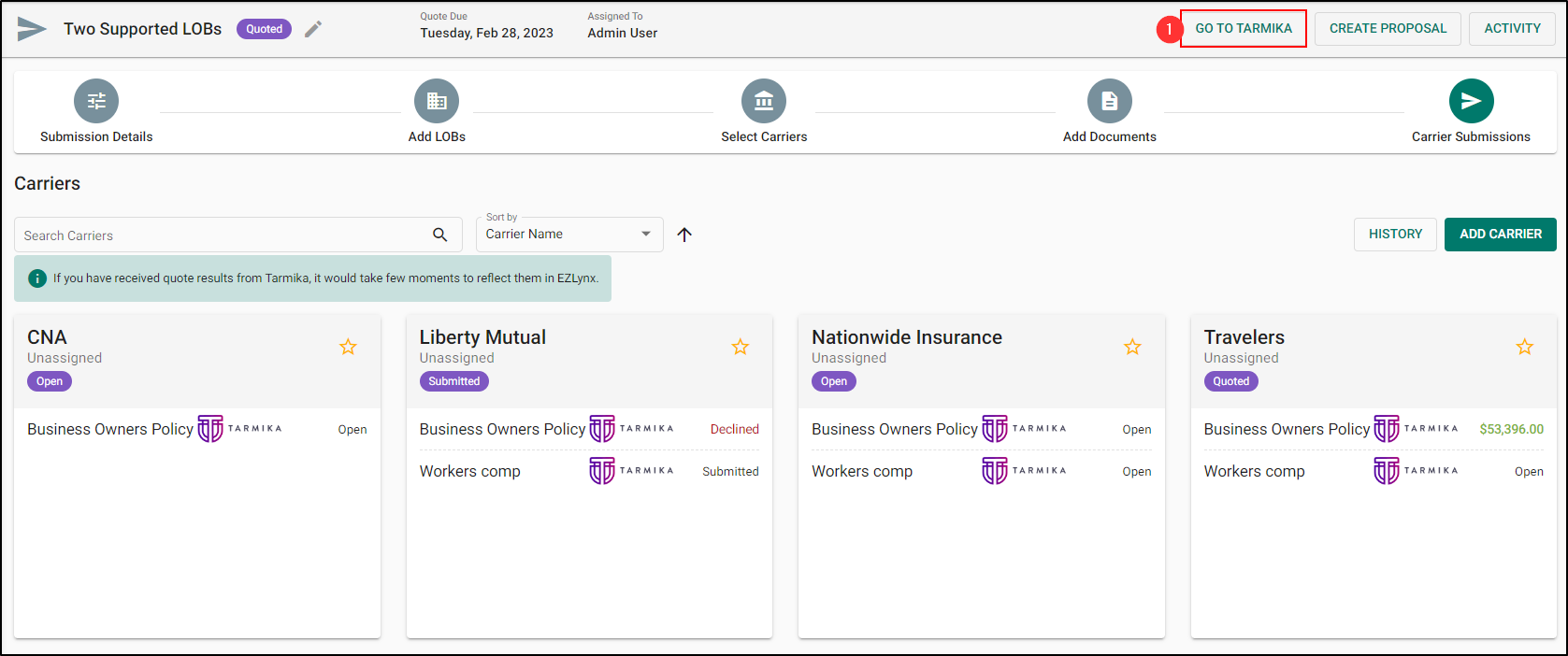Click info icon in Tarmika notice

[37, 278]
